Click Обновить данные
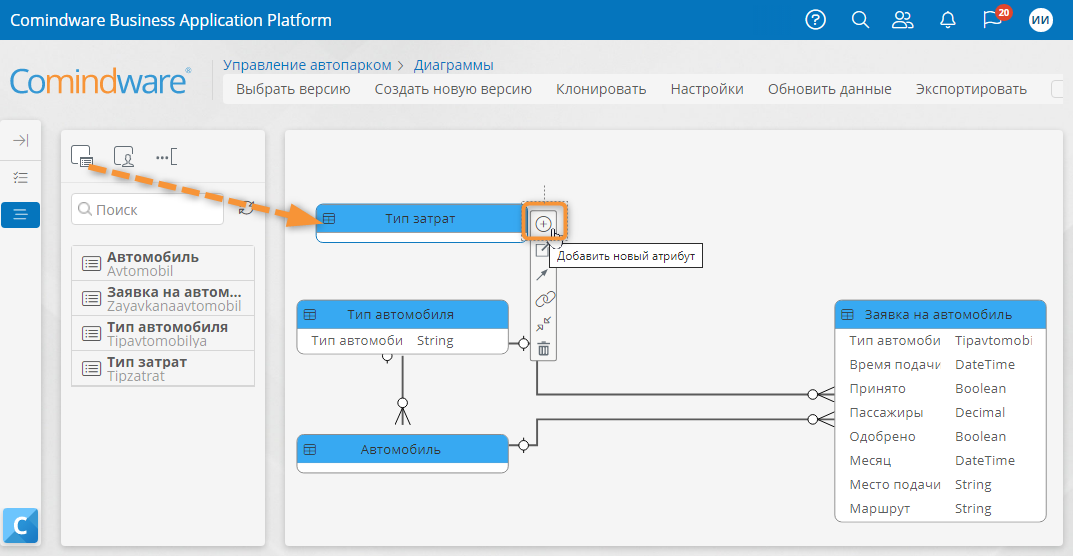 pos(829,89)
